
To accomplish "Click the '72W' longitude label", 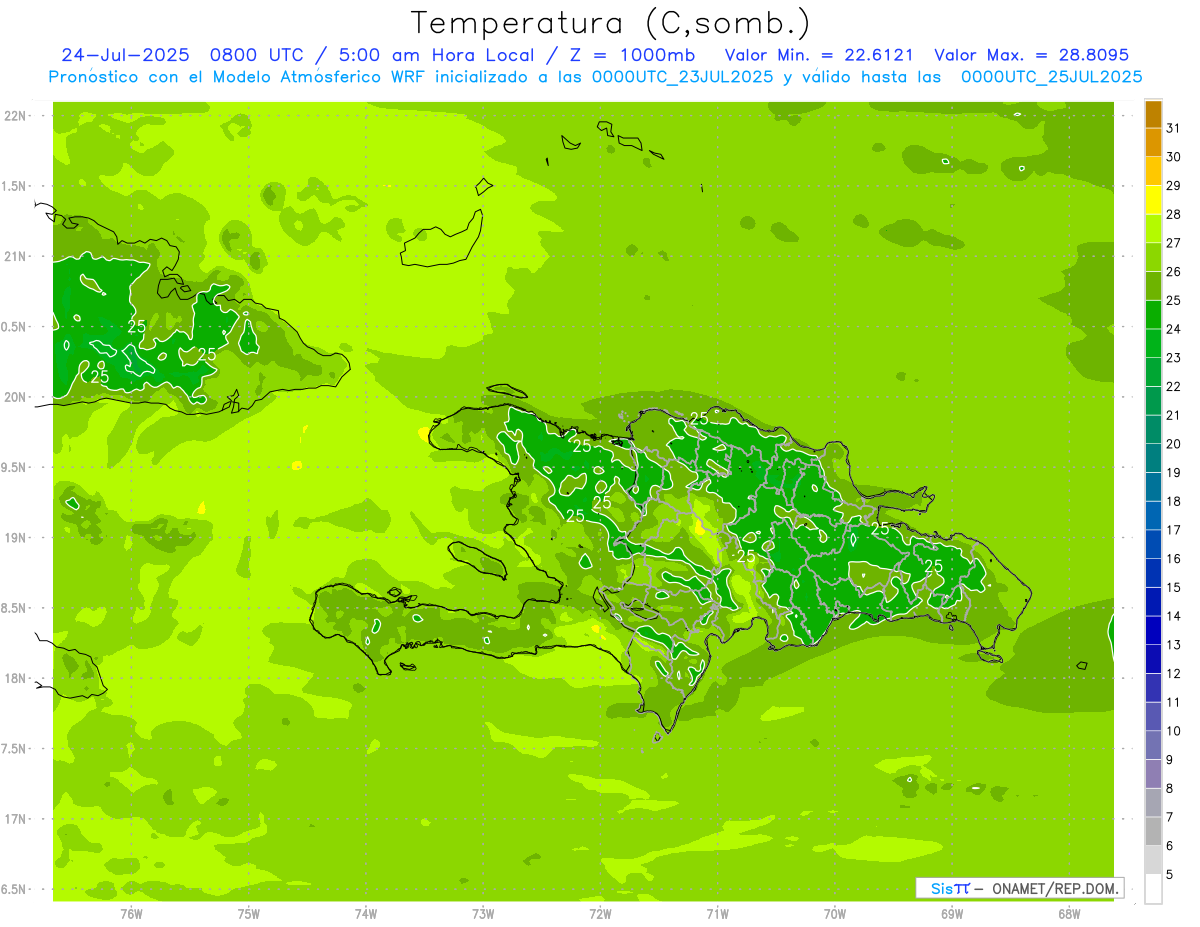I will (600, 913).
